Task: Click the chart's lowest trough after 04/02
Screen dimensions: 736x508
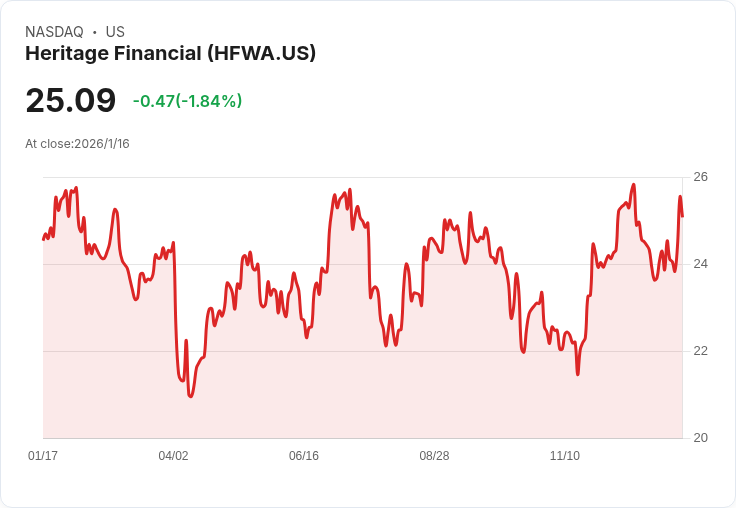Action: coord(191,396)
